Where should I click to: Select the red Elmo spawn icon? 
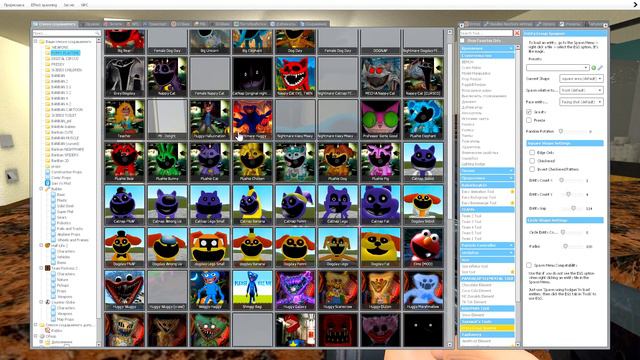pyautogui.click(x=423, y=247)
